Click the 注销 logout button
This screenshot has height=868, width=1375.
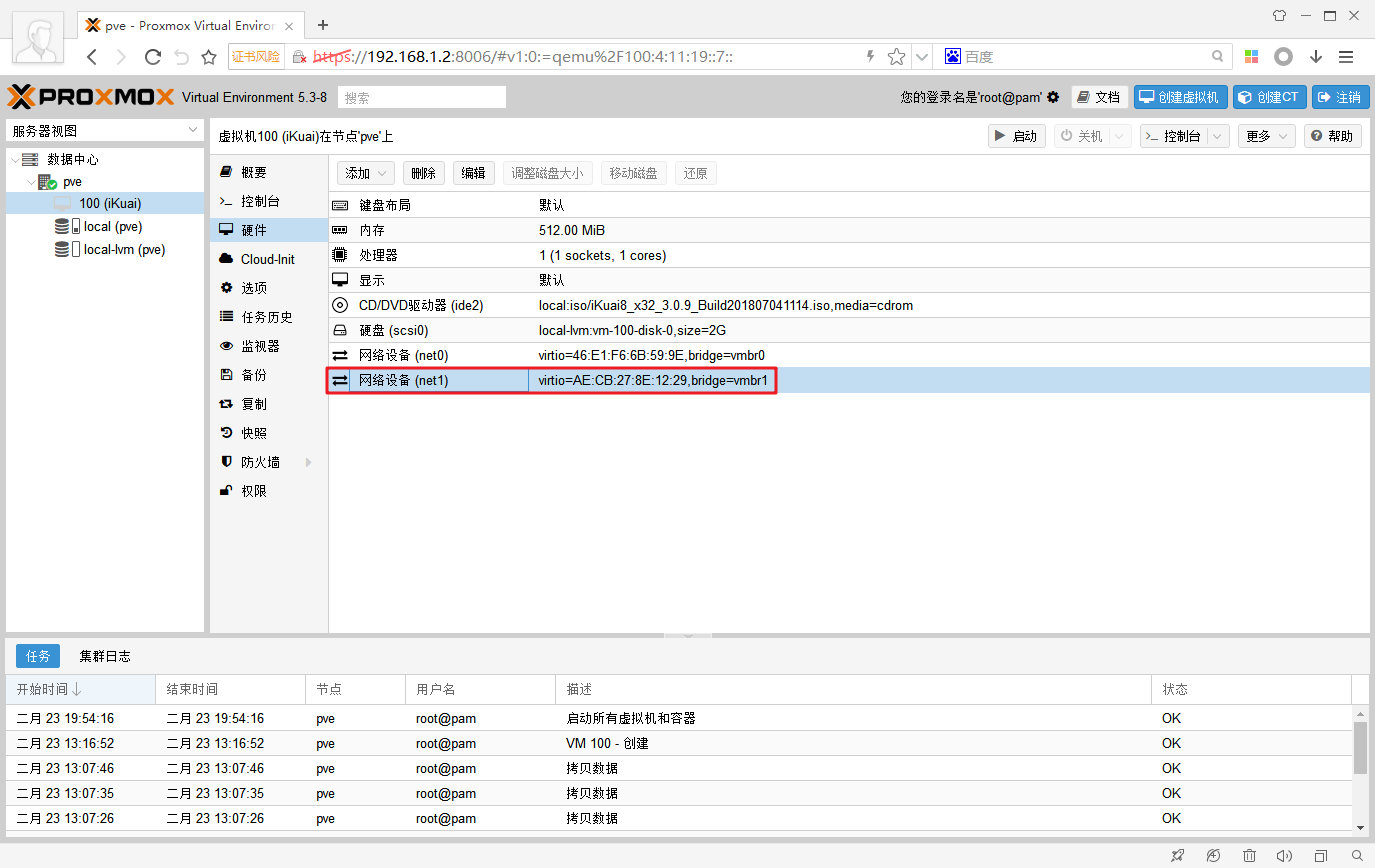(x=1340, y=97)
